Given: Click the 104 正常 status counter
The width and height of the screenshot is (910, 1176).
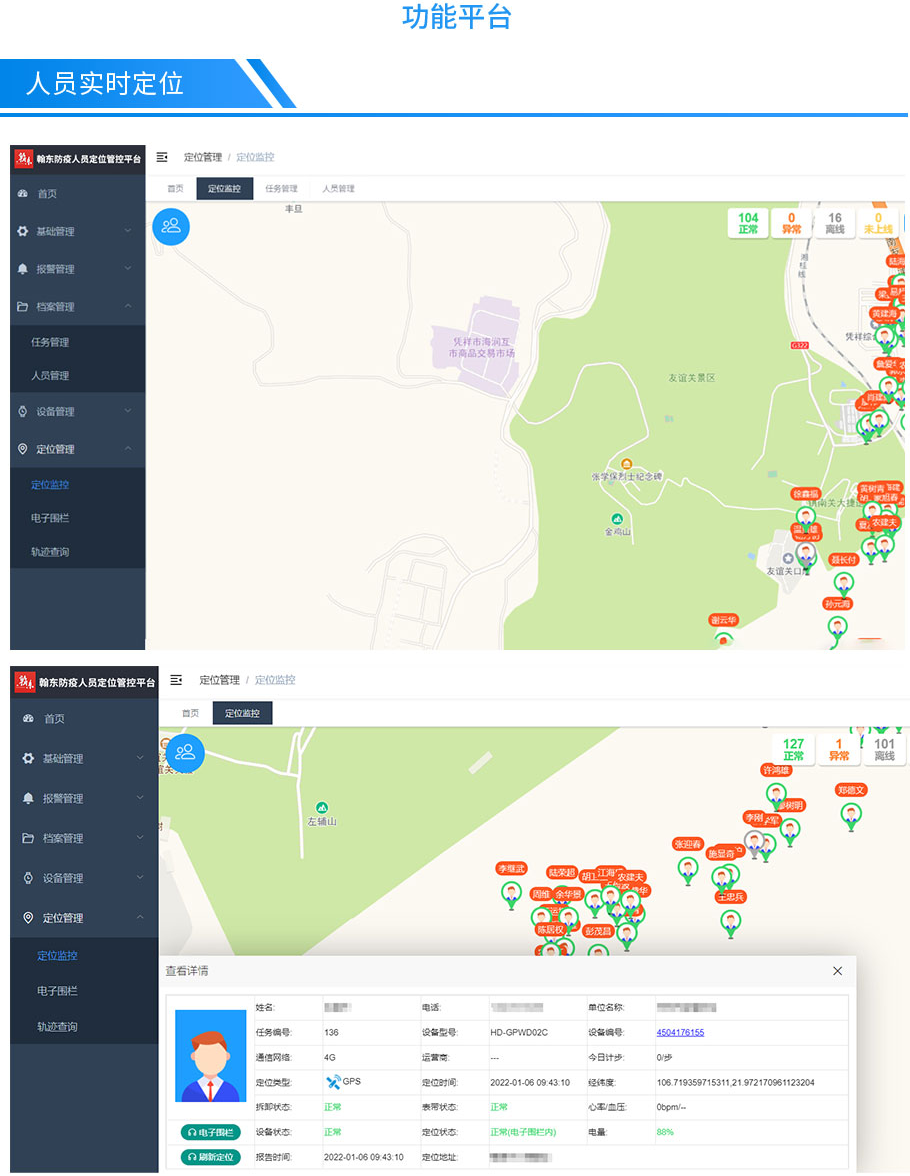Looking at the screenshot, I should pyautogui.click(x=748, y=223).
